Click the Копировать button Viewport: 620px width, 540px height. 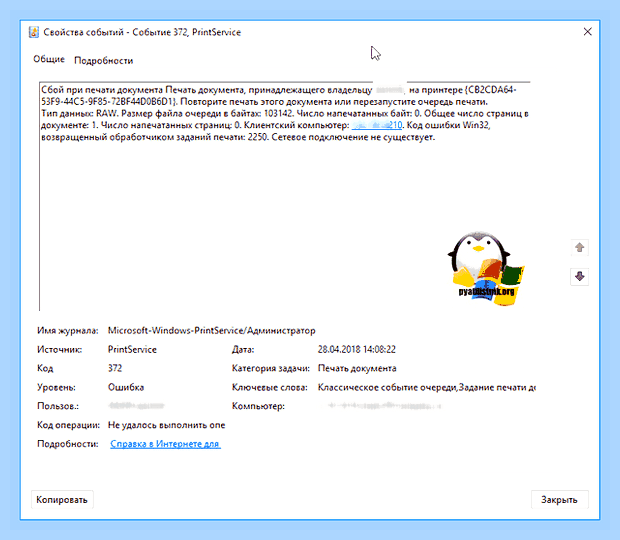coord(62,500)
